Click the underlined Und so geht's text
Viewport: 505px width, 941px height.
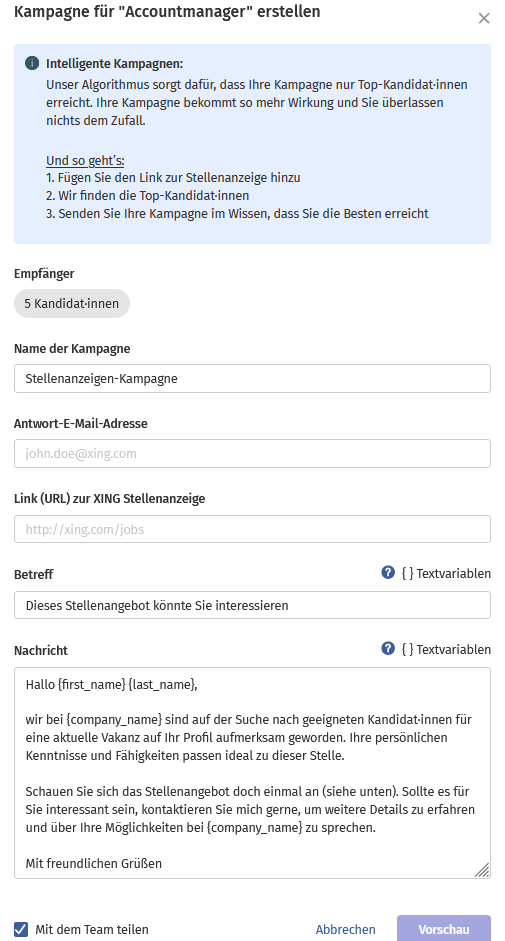[85, 161]
